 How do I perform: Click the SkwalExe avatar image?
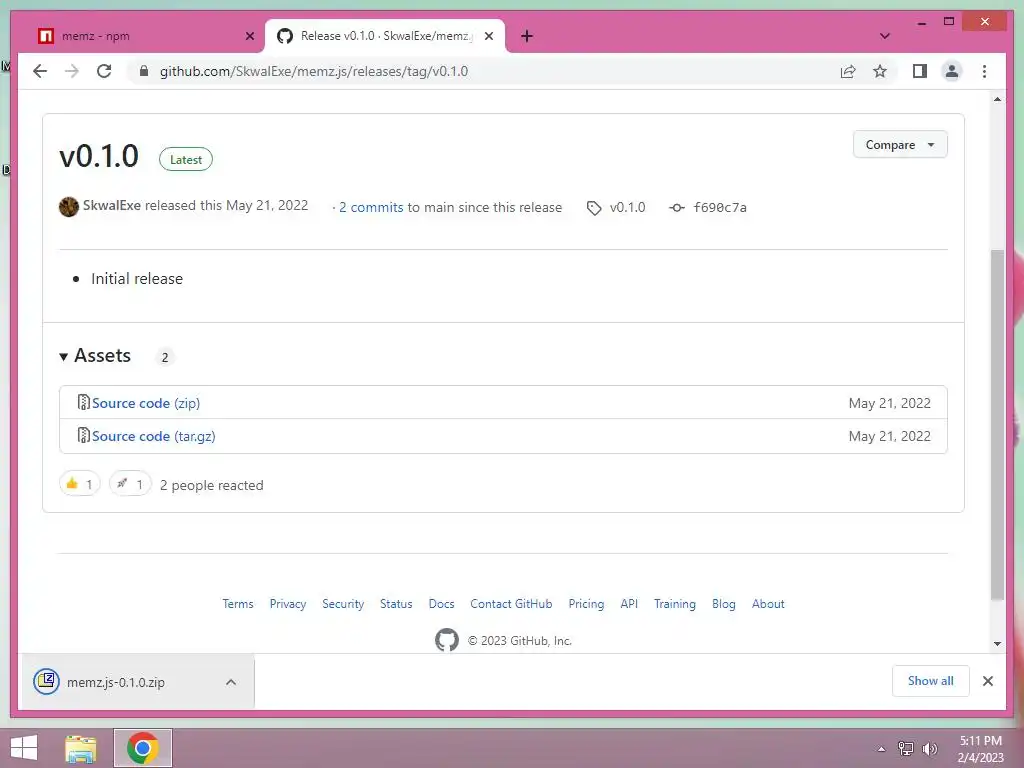(69, 207)
